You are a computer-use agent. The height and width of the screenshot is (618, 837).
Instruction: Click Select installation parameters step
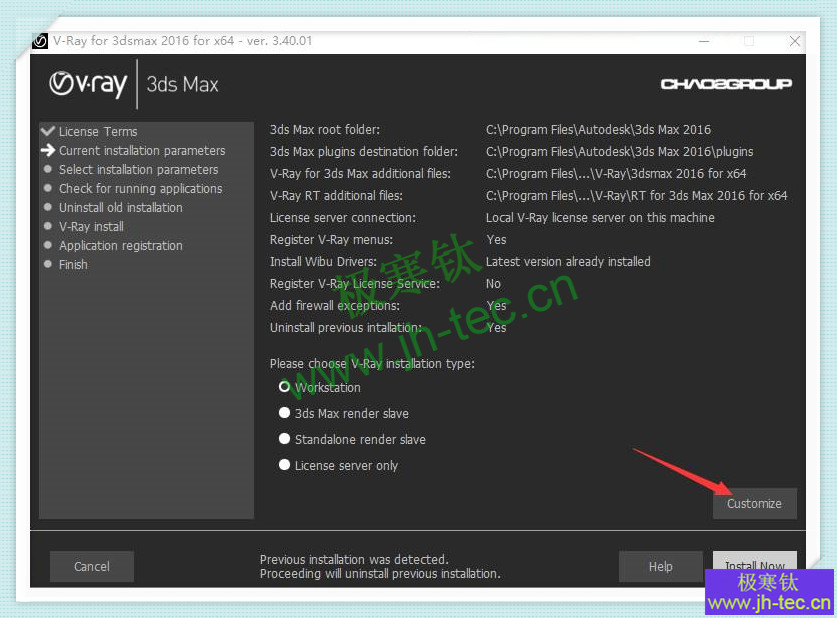(x=138, y=170)
